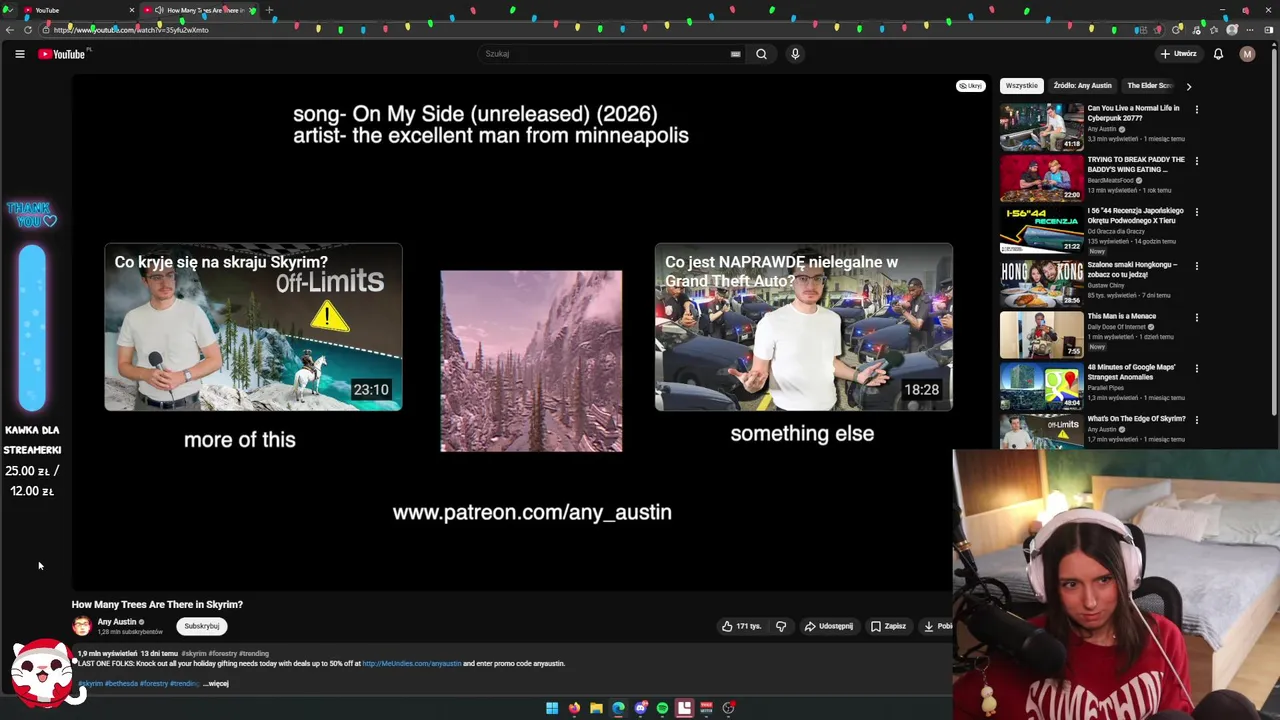Viewport: 1280px width, 720px height.
Task: Expand the description with ...więcej
Action: tap(216, 684)
